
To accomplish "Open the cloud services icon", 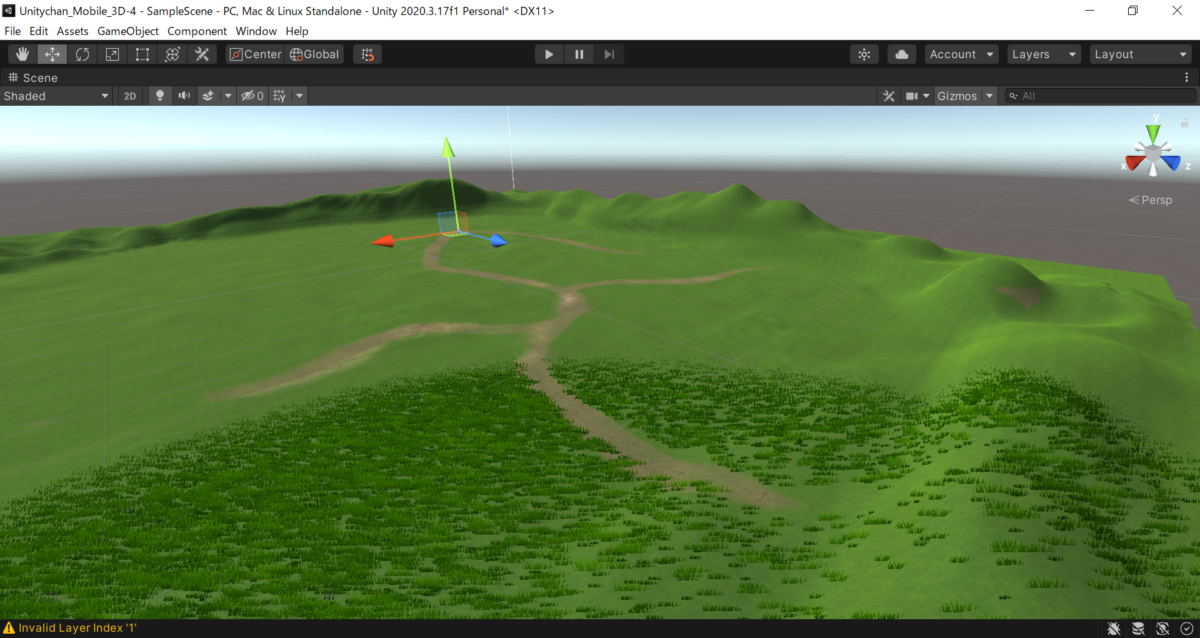I will point(902,54).
